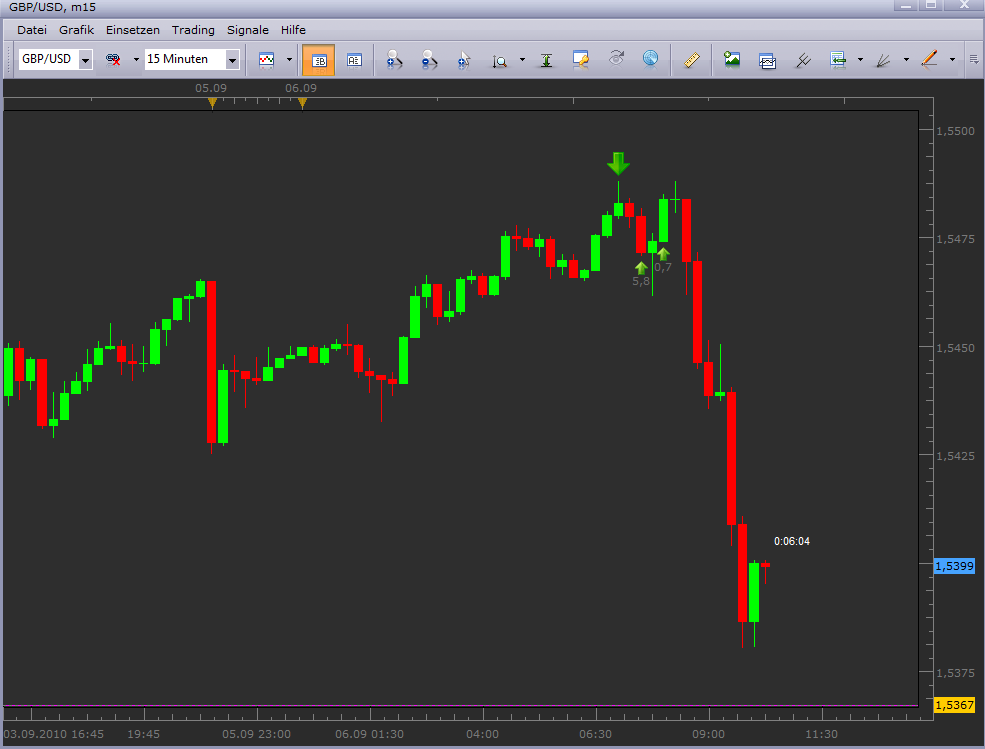Click the yellow 1,5367 price label
985x749 pixels.
click(x=954, y=705)
